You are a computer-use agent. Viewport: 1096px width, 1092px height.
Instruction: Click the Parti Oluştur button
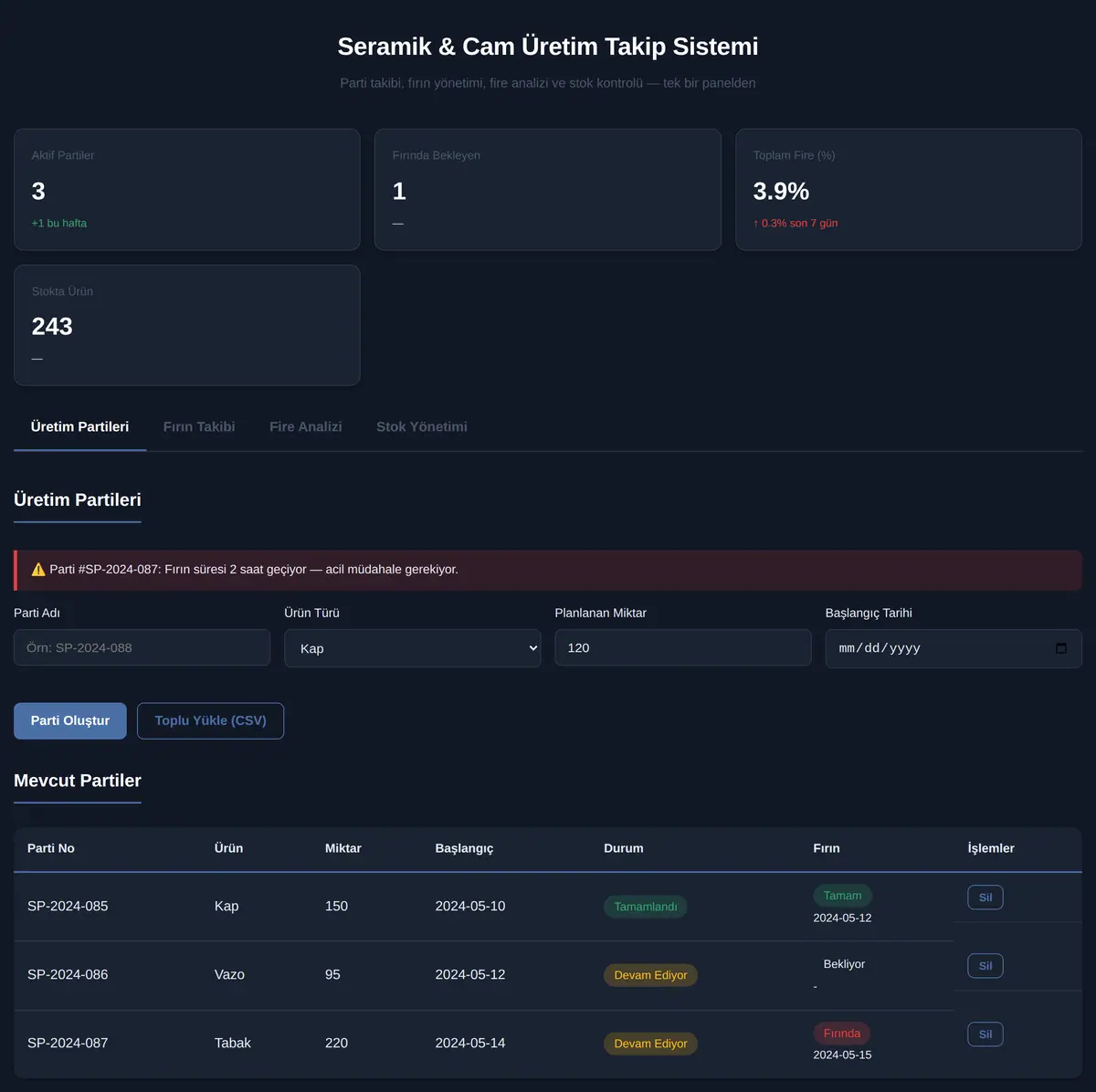pyautogui.click(x=70, y=720)
